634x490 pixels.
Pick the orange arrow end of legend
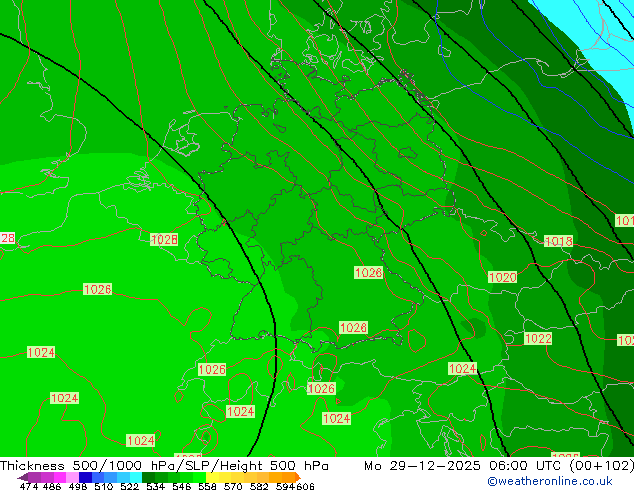click(x=298, y=477)
